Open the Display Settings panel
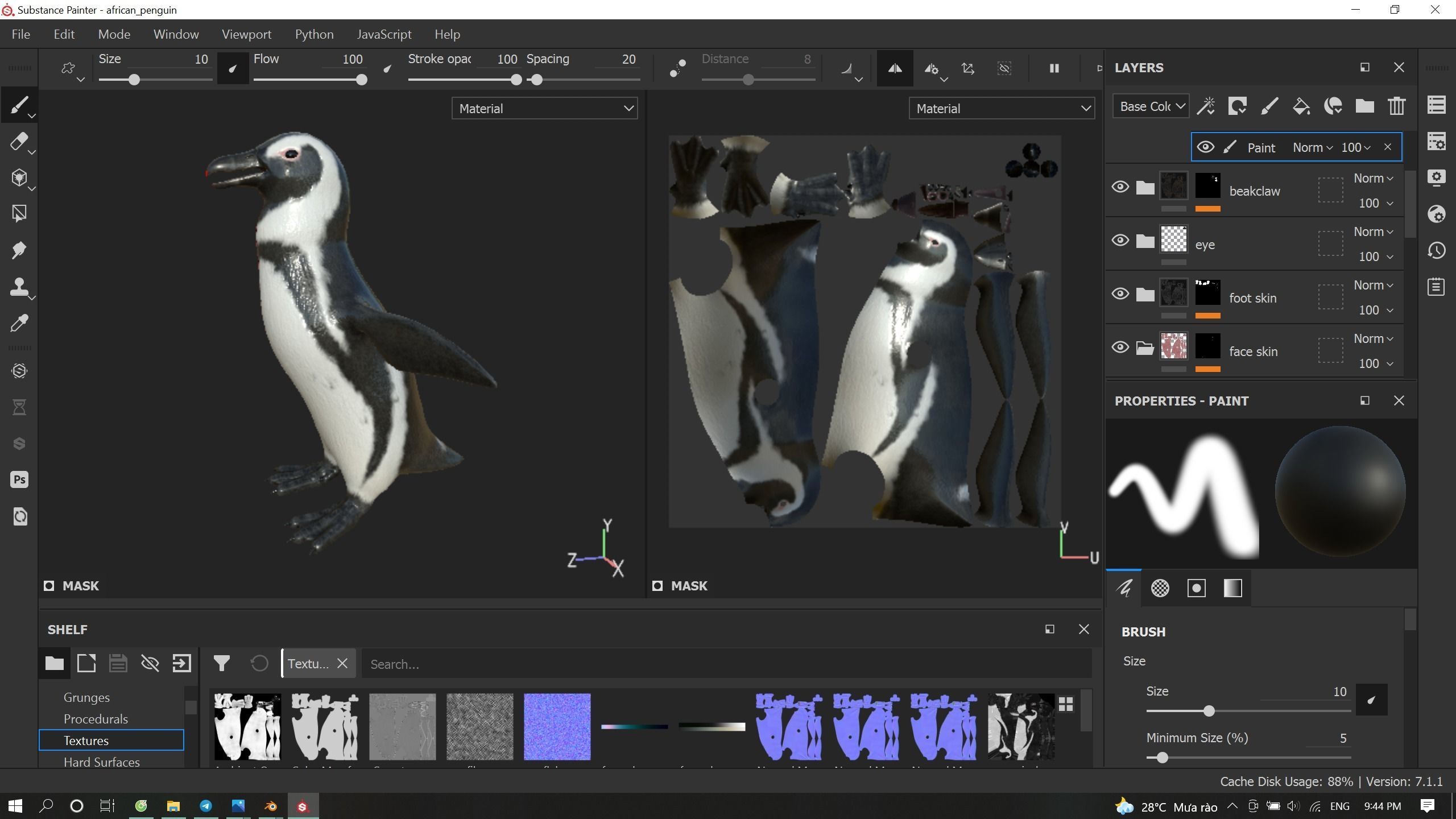 pyautogui.click(x=1437, y=177)
